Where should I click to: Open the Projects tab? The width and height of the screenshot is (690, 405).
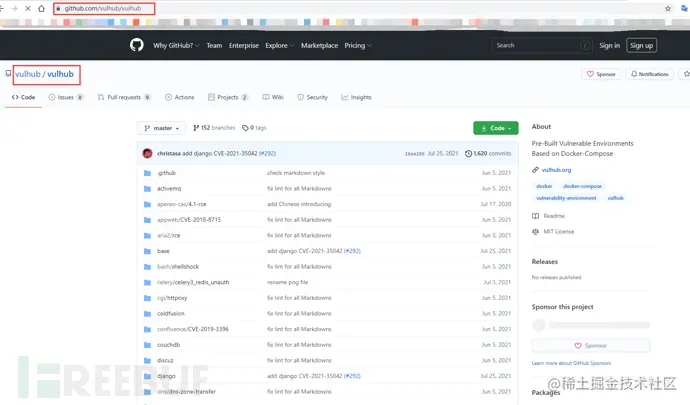(228, 97)
